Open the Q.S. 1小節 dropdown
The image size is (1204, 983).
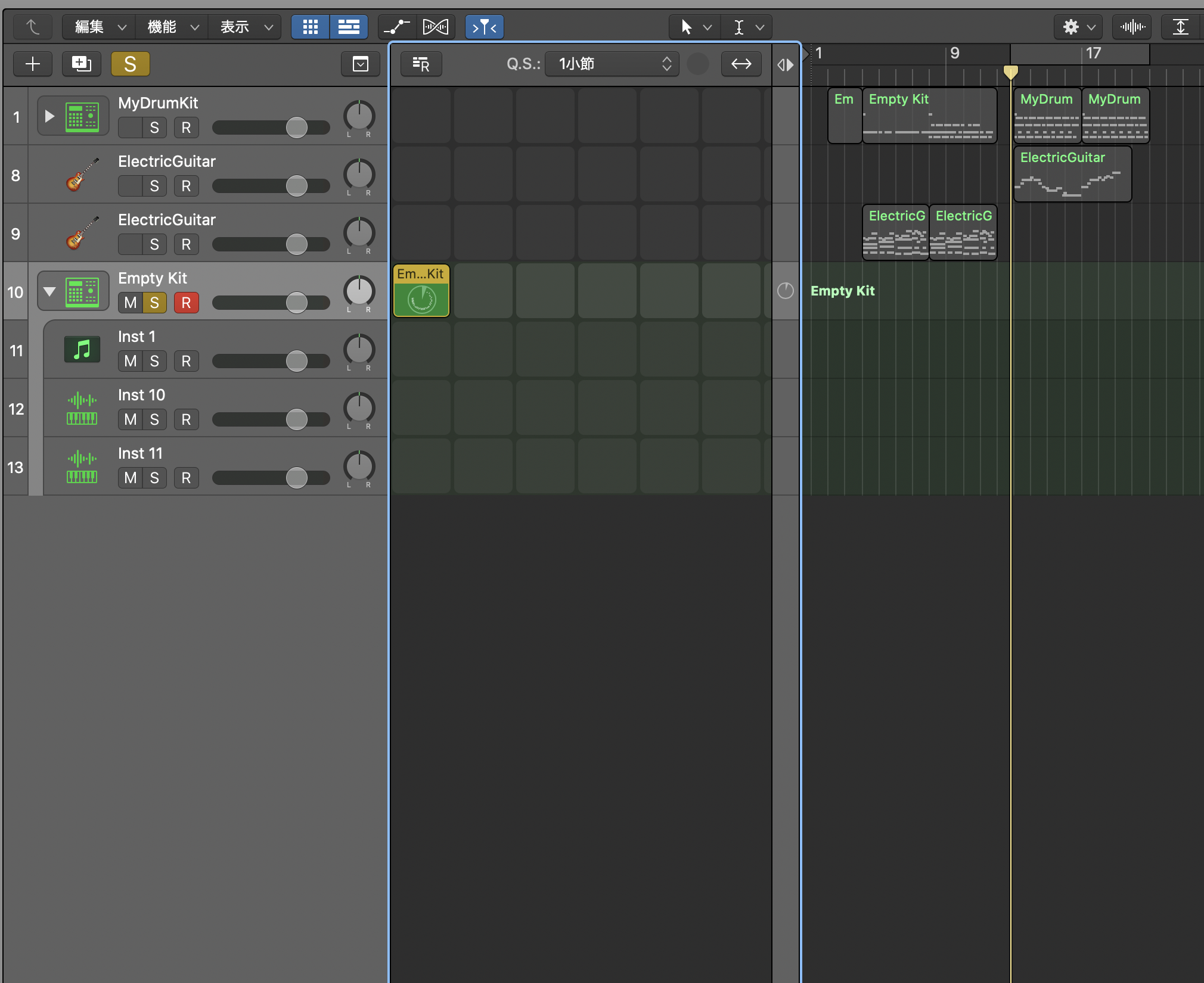coord(612,64)
